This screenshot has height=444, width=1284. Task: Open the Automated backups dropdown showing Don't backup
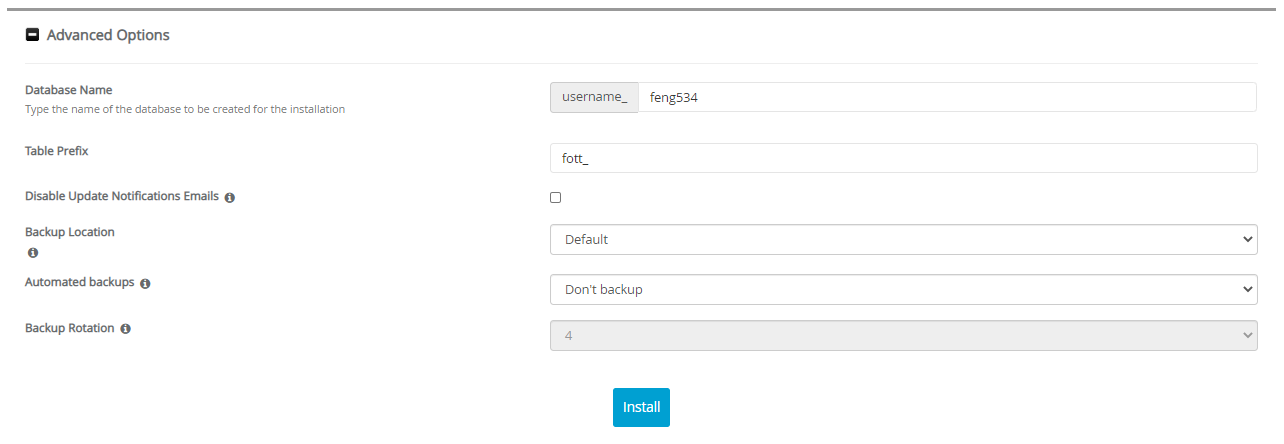point(903,290)
